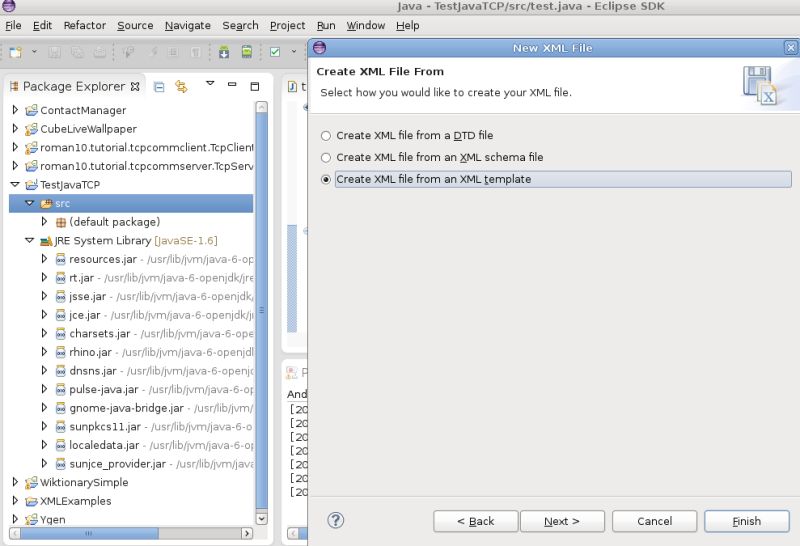The height and width of the screenshot is (546, 800).
Task: Select the pulse-java.jar tree row
Action: pyautogui.click(x=131, y=389)
